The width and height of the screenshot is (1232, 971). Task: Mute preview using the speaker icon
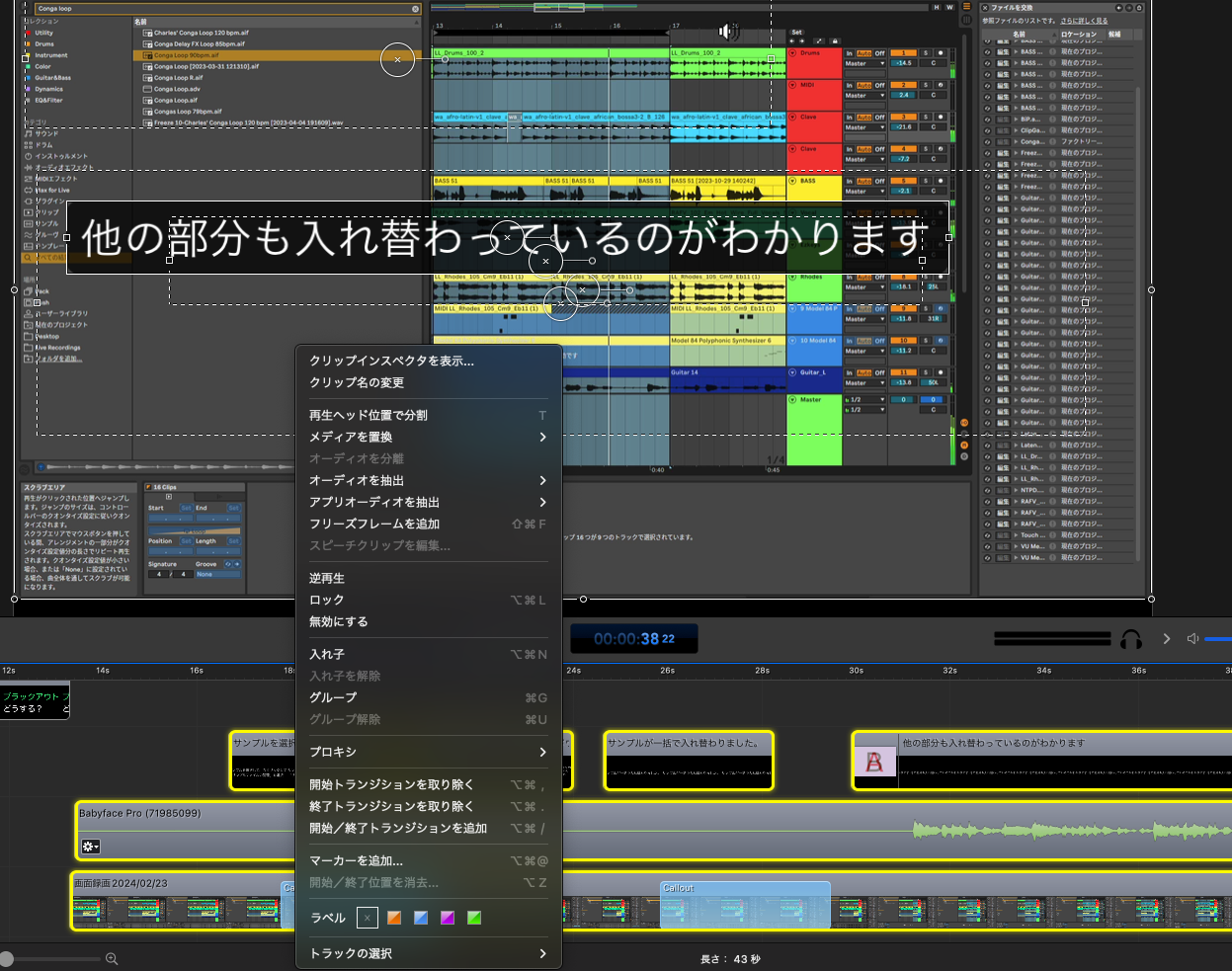click(1192, 639)
